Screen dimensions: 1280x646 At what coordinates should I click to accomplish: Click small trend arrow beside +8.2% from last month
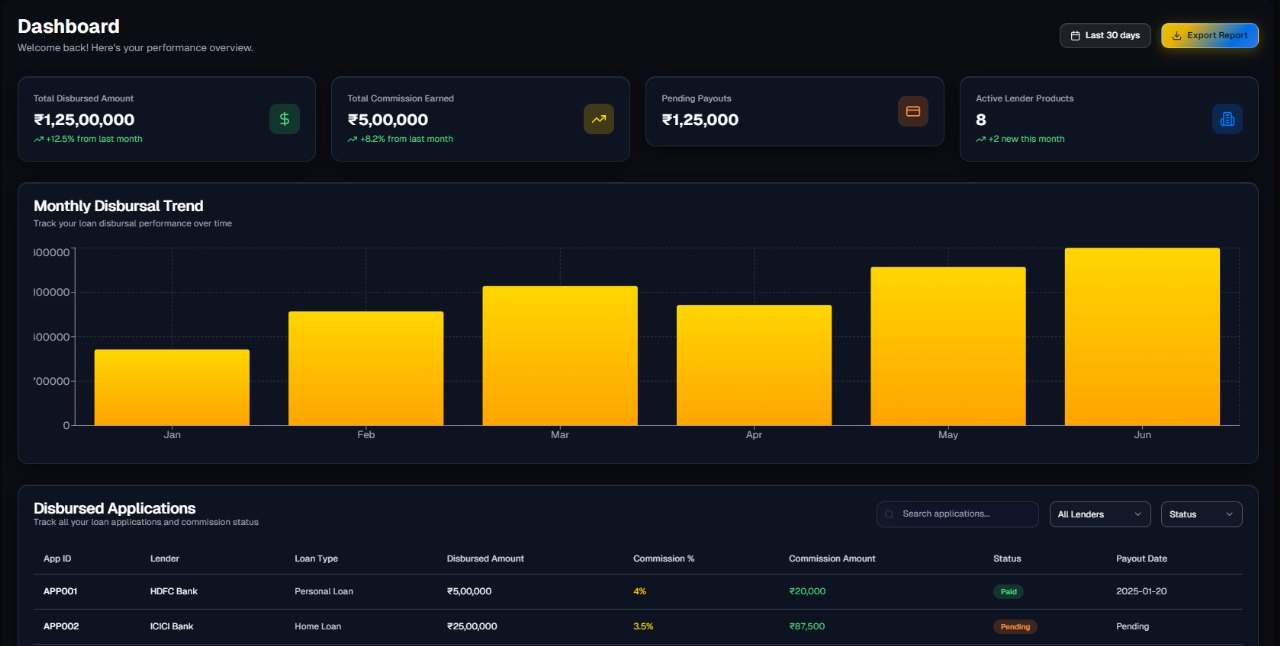click(352, 139)
